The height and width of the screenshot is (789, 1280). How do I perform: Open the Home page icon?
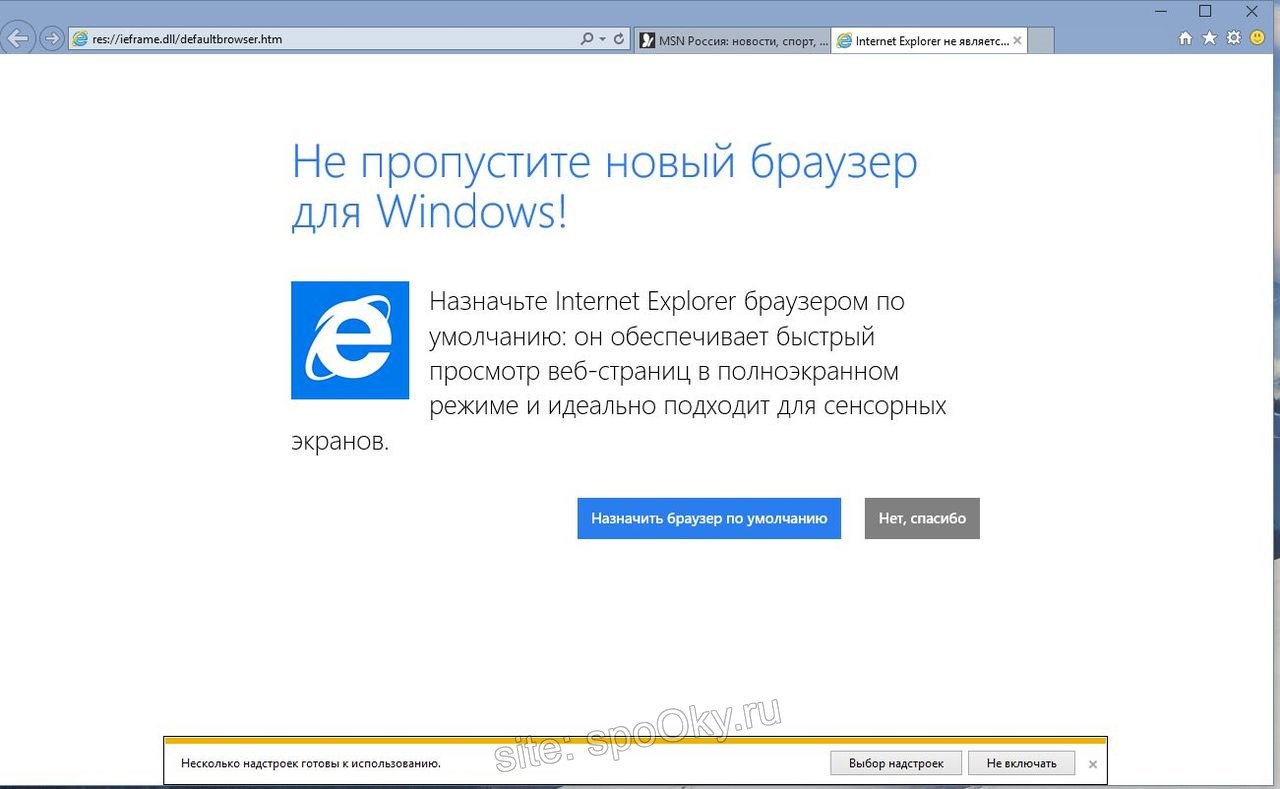[1186, 38]
